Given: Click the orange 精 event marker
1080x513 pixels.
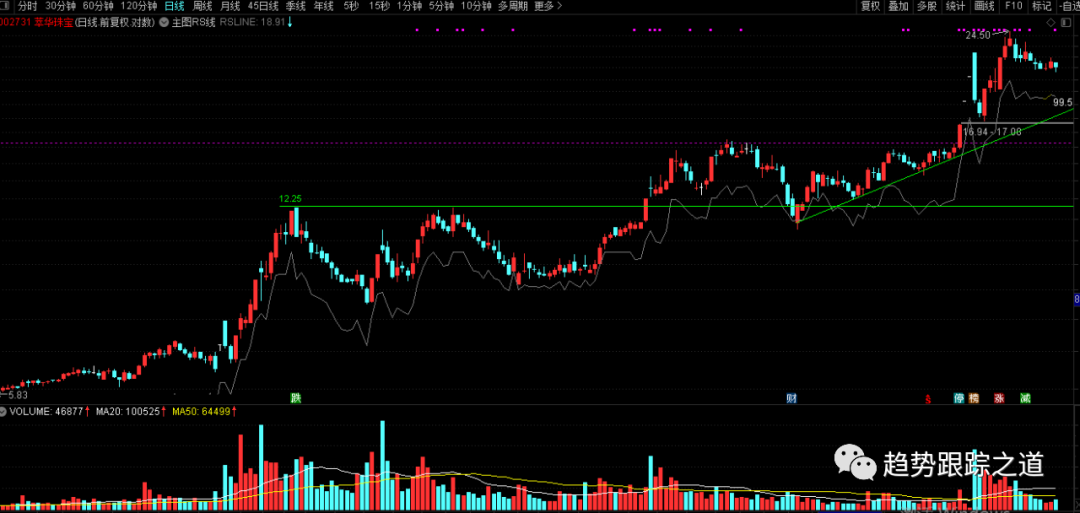Looking at the screenshot, I should pos(973,397).
